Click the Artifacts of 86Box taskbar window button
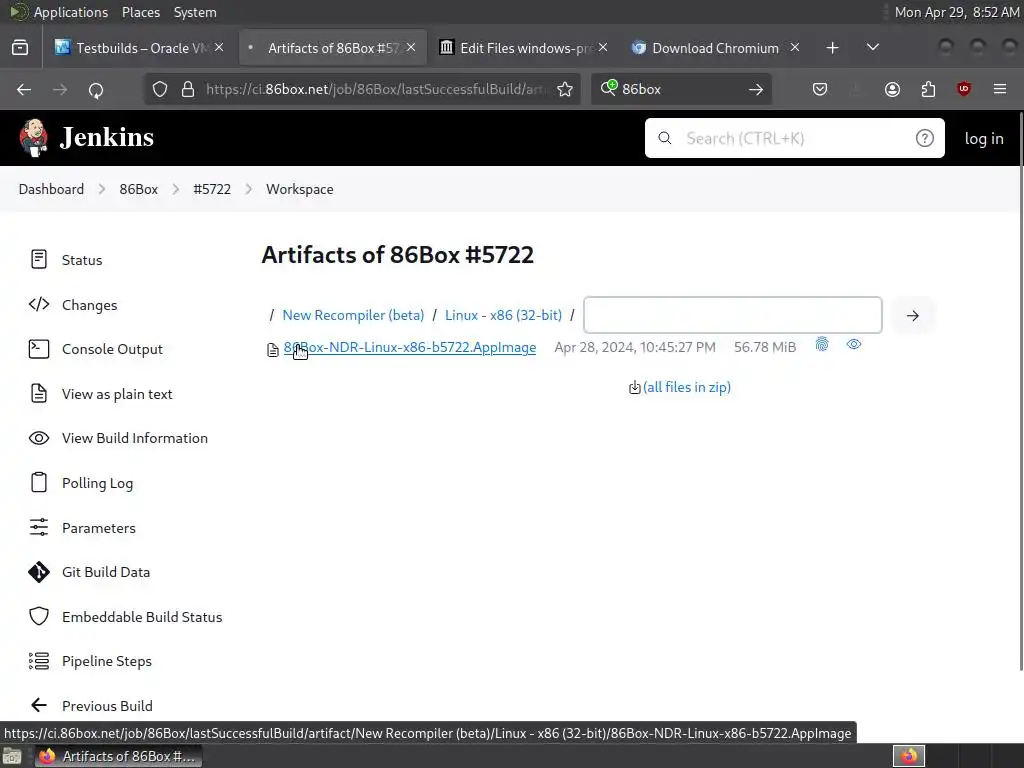This screenshot has width=1024, height=768. coord(119,756)
